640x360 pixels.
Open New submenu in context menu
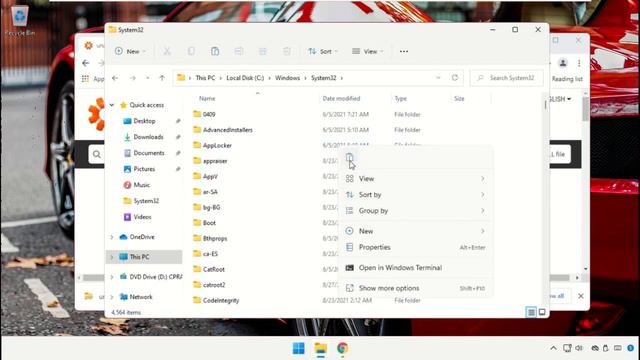[x=416, y=231]
